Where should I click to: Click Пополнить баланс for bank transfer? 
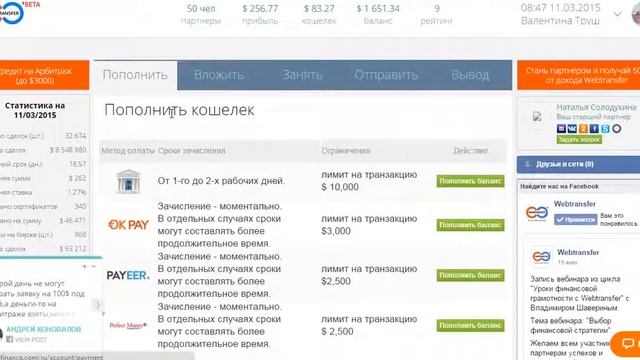pyautogui.click(x=470, y=181)
